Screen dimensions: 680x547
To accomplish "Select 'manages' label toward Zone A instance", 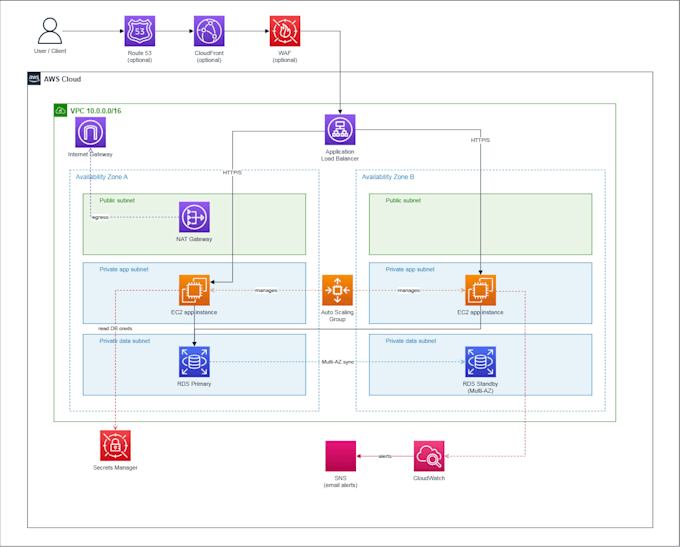I will (x=266, y=290).
